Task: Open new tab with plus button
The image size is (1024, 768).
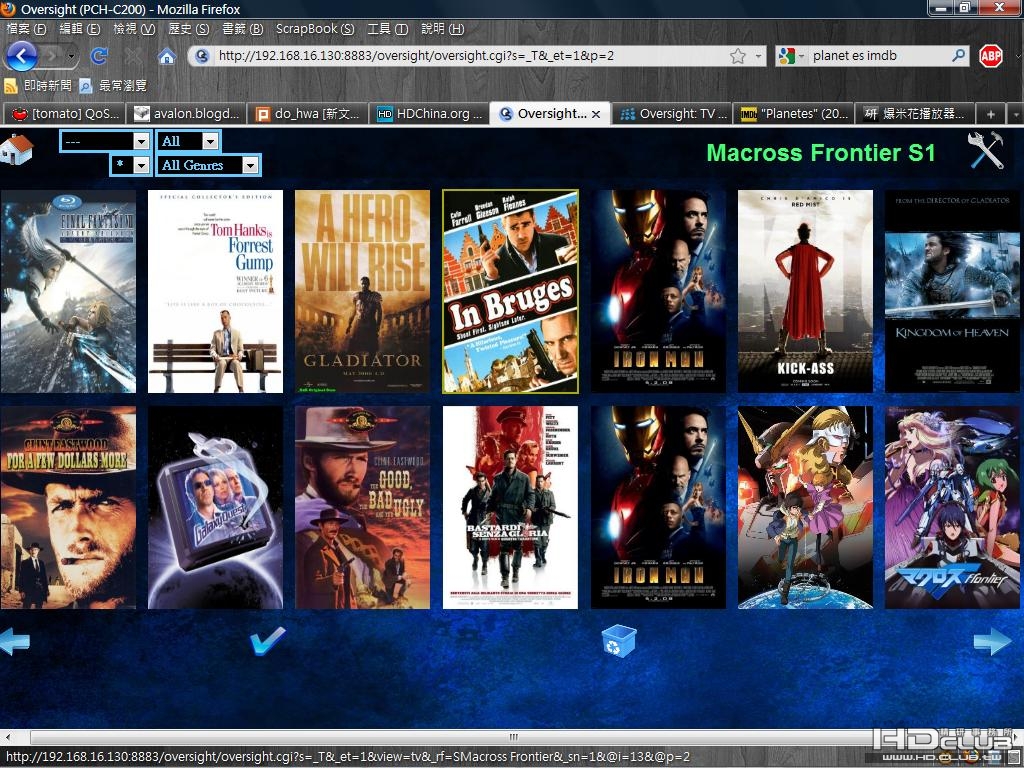Action: coord(991,114)
